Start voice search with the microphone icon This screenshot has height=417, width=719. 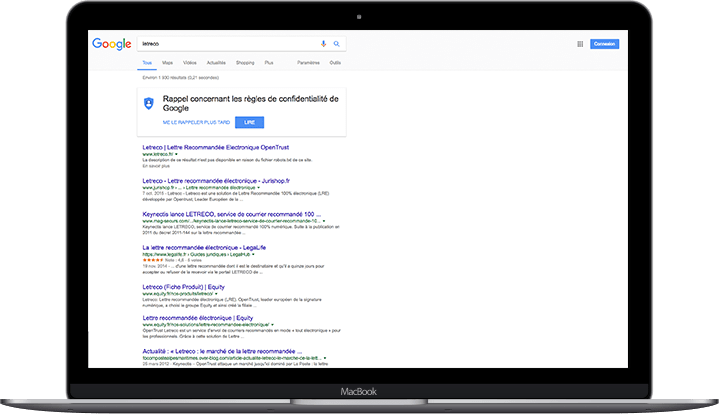(323, 44)
